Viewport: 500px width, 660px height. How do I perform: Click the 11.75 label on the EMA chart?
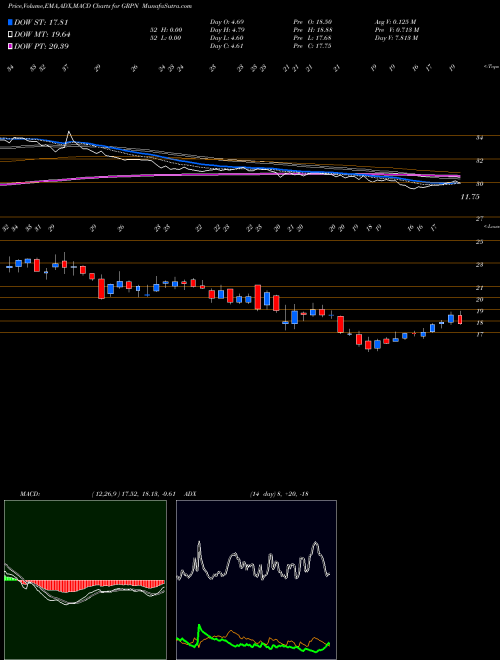click(x=470, y=197)
